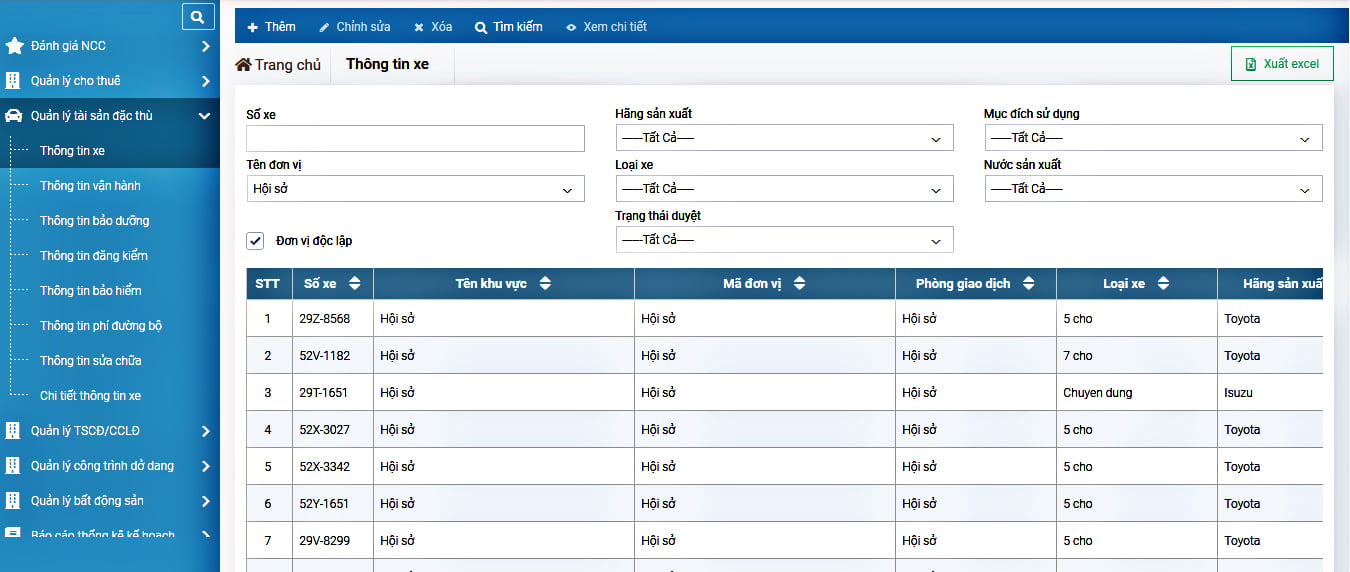Click Thêm to add a vehicle
Image resolution: width=1350 pixels, height=572 pixels.
[272, 27]
